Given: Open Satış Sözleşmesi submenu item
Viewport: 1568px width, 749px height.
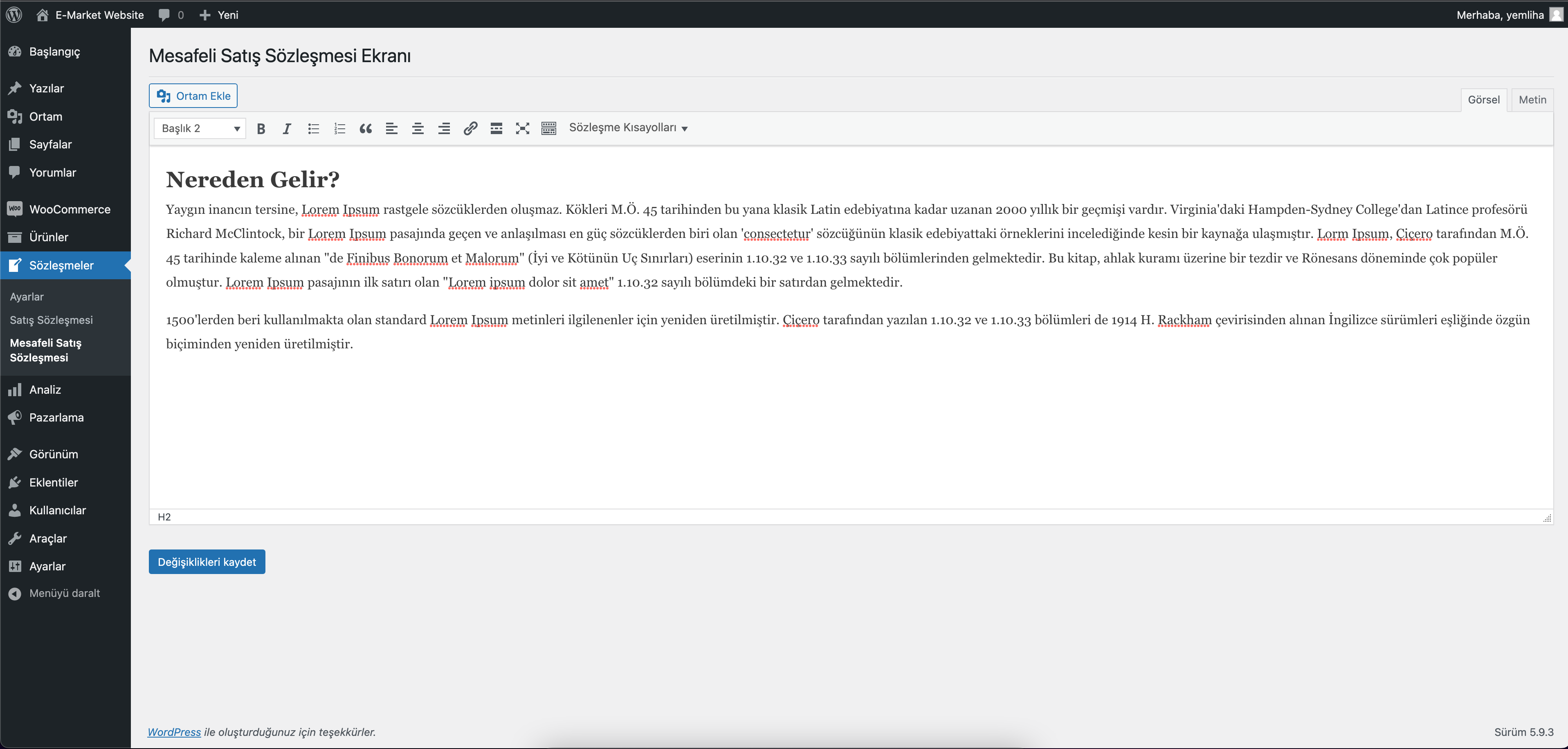Looking at the screenshot, I should click(51, 320).
